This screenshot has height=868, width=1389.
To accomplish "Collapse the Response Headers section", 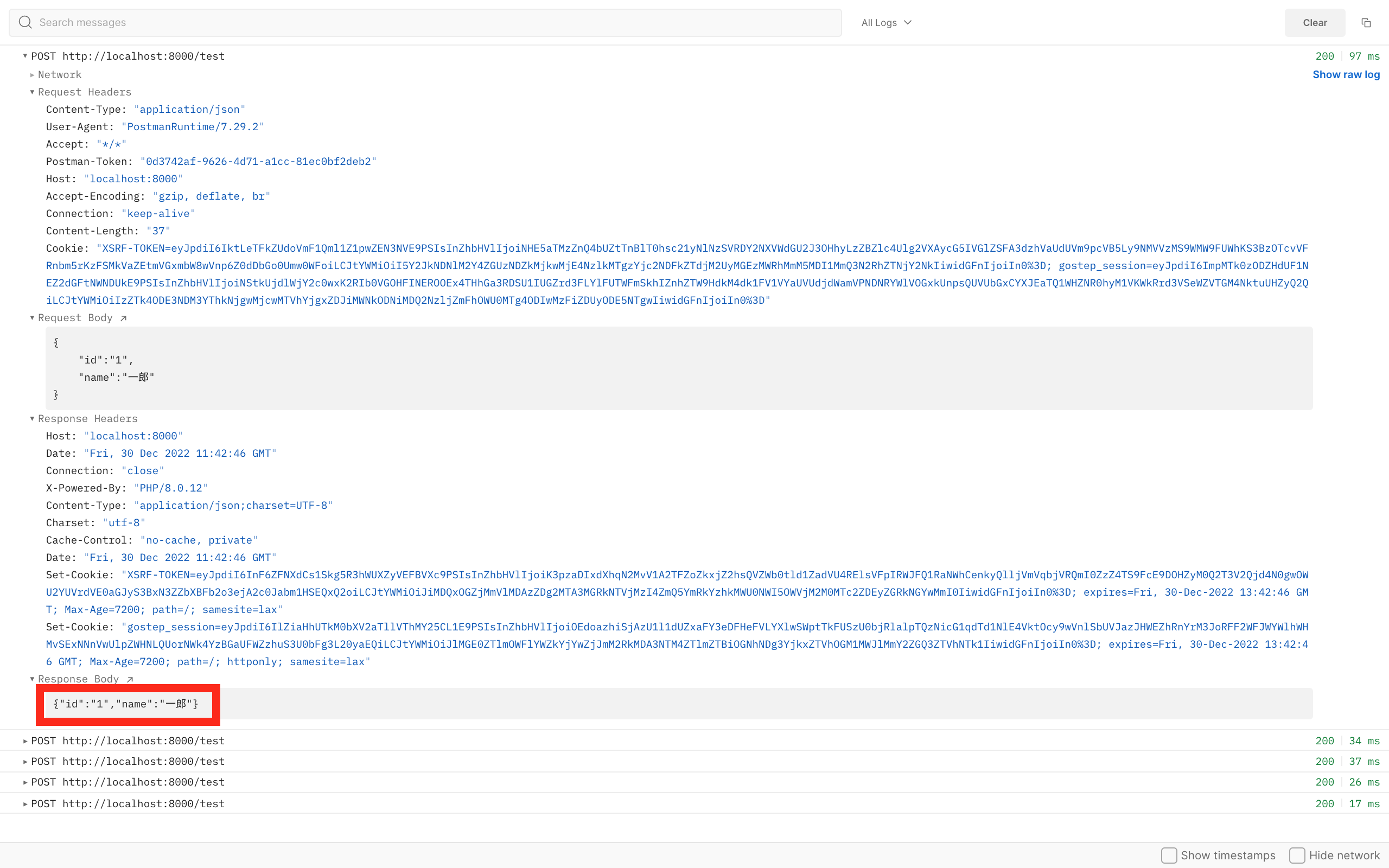I will pyautogui.click(x=32, y=418).
